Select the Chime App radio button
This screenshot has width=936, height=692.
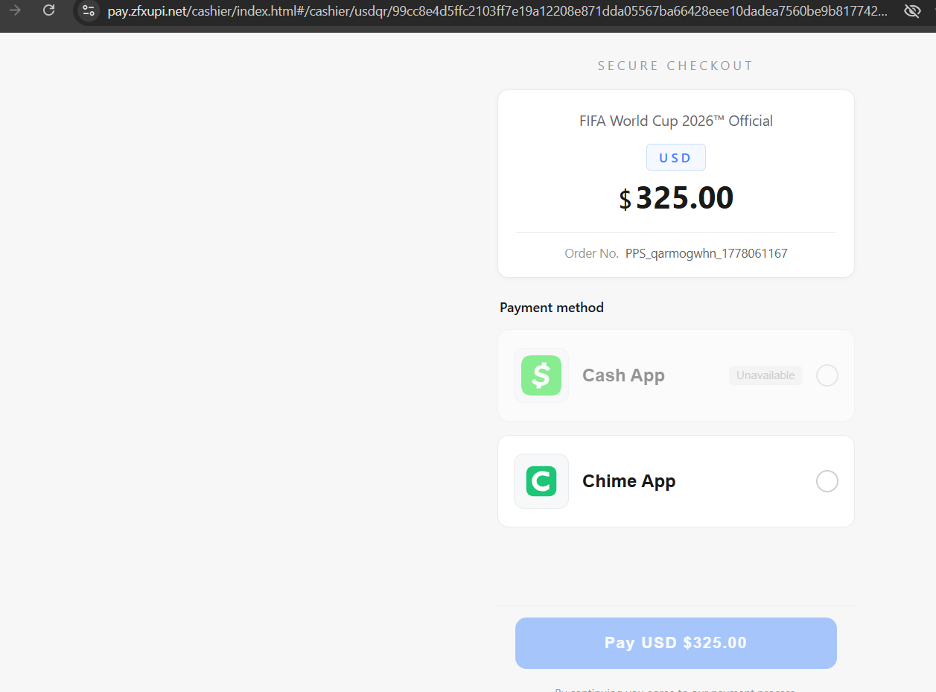[827, 481]
